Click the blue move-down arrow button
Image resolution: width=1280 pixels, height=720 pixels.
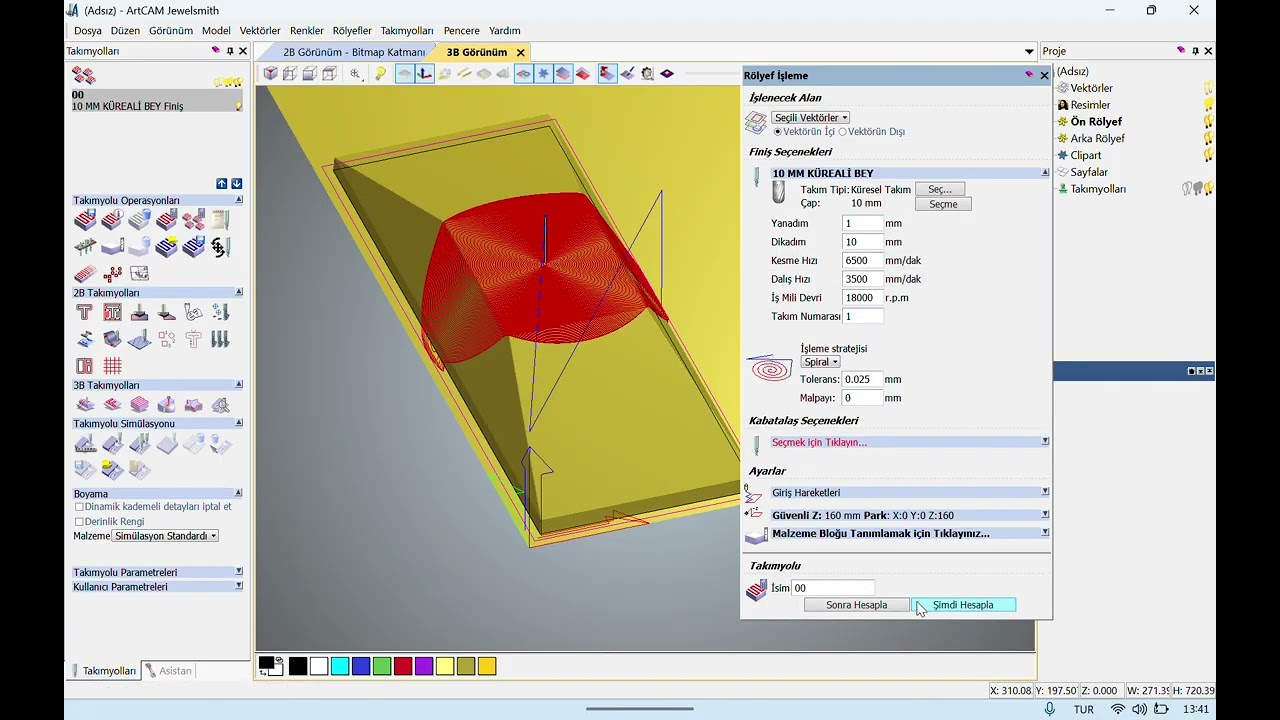[237, 183]
